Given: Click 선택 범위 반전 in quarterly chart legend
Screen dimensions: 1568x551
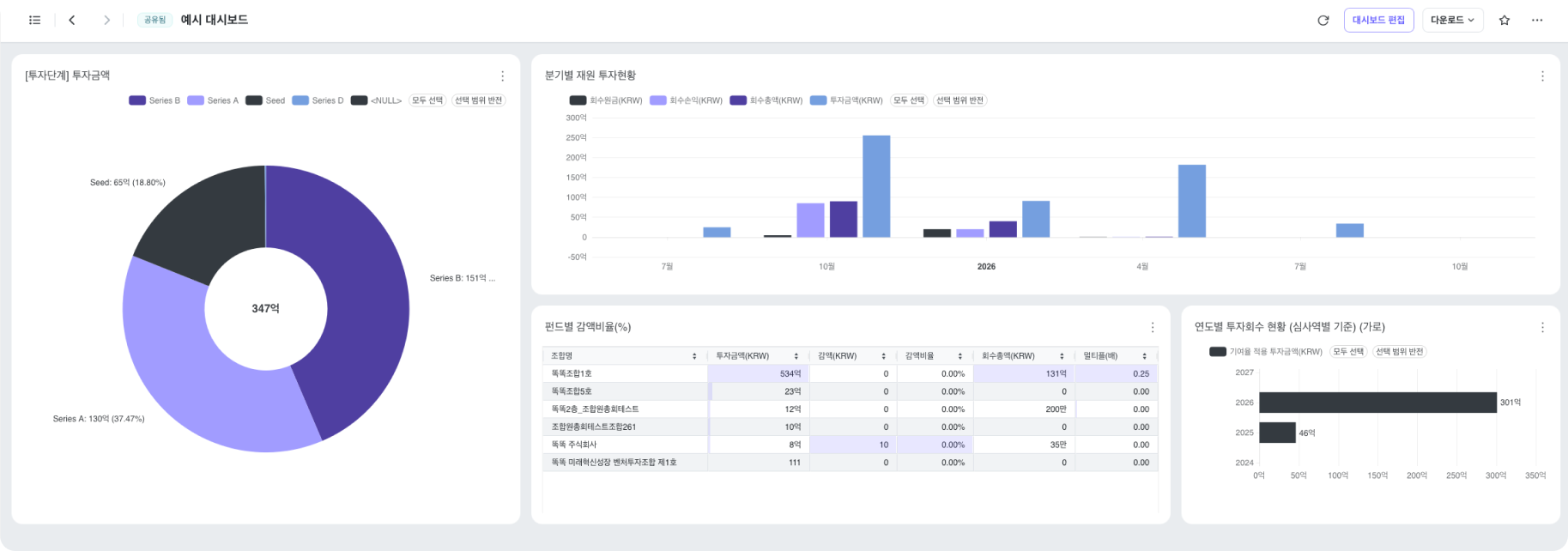Looking at the screenshot, I should (x=960, y=100).
